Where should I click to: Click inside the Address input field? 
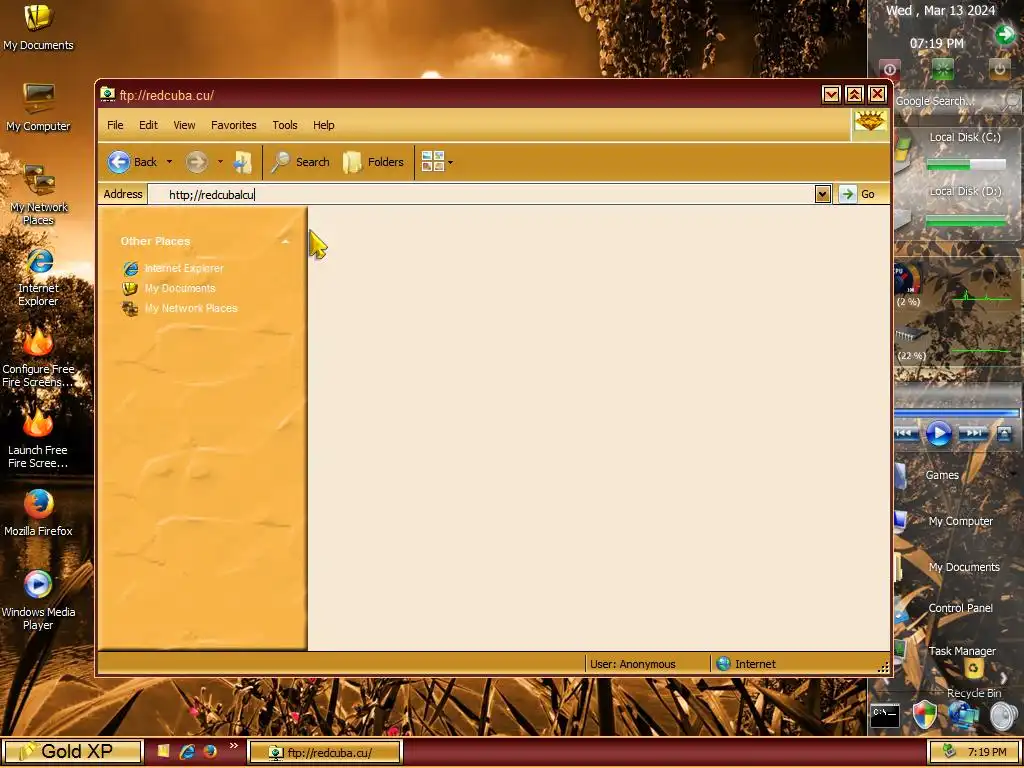click(x=482, y=194)
